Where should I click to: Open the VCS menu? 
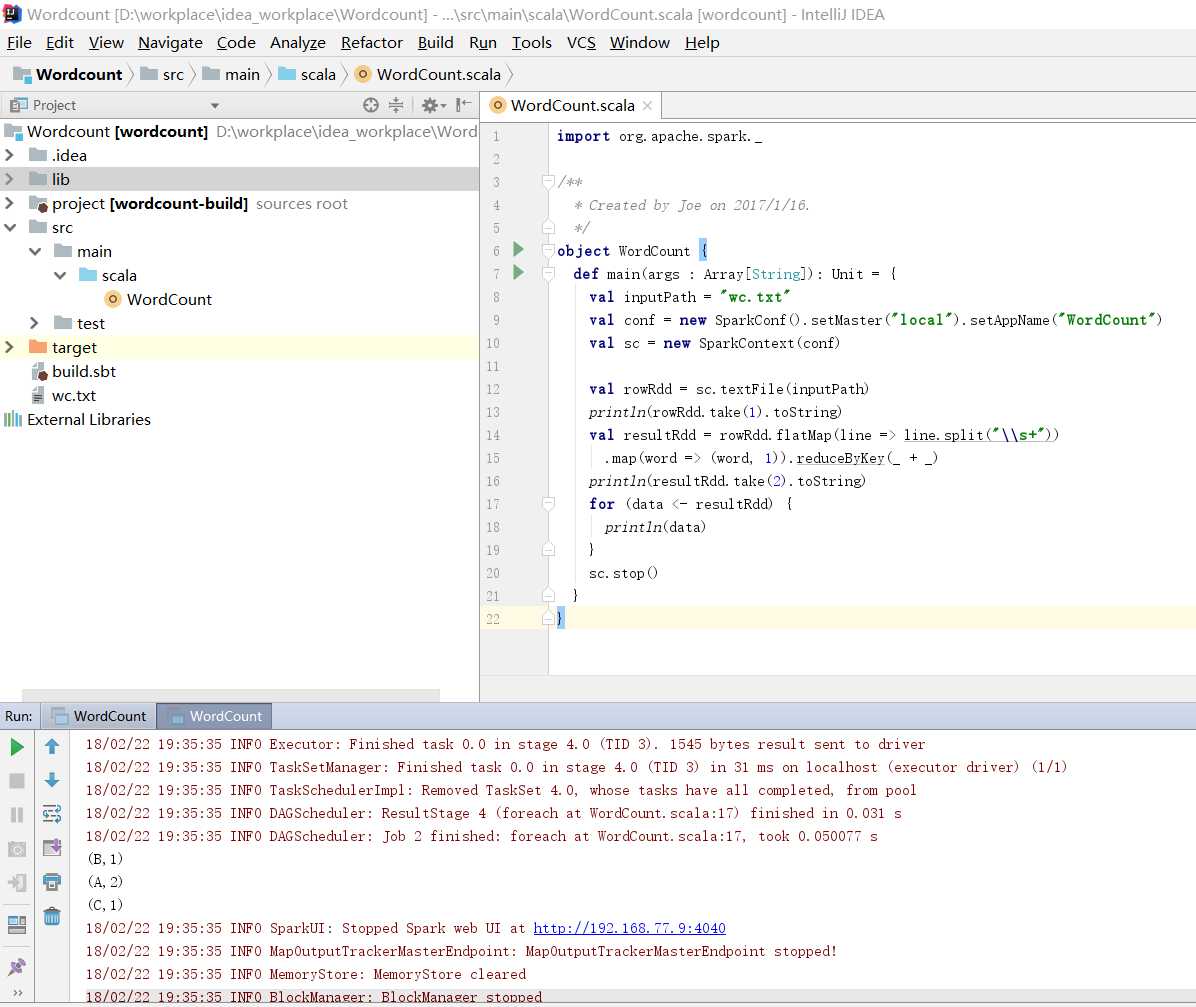click(581, 43)
